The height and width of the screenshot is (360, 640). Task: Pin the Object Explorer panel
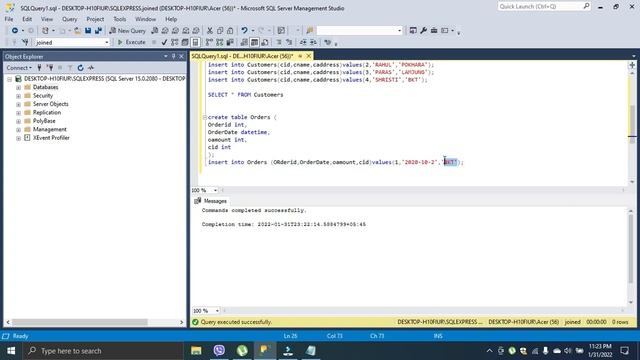tap(173, 56)
